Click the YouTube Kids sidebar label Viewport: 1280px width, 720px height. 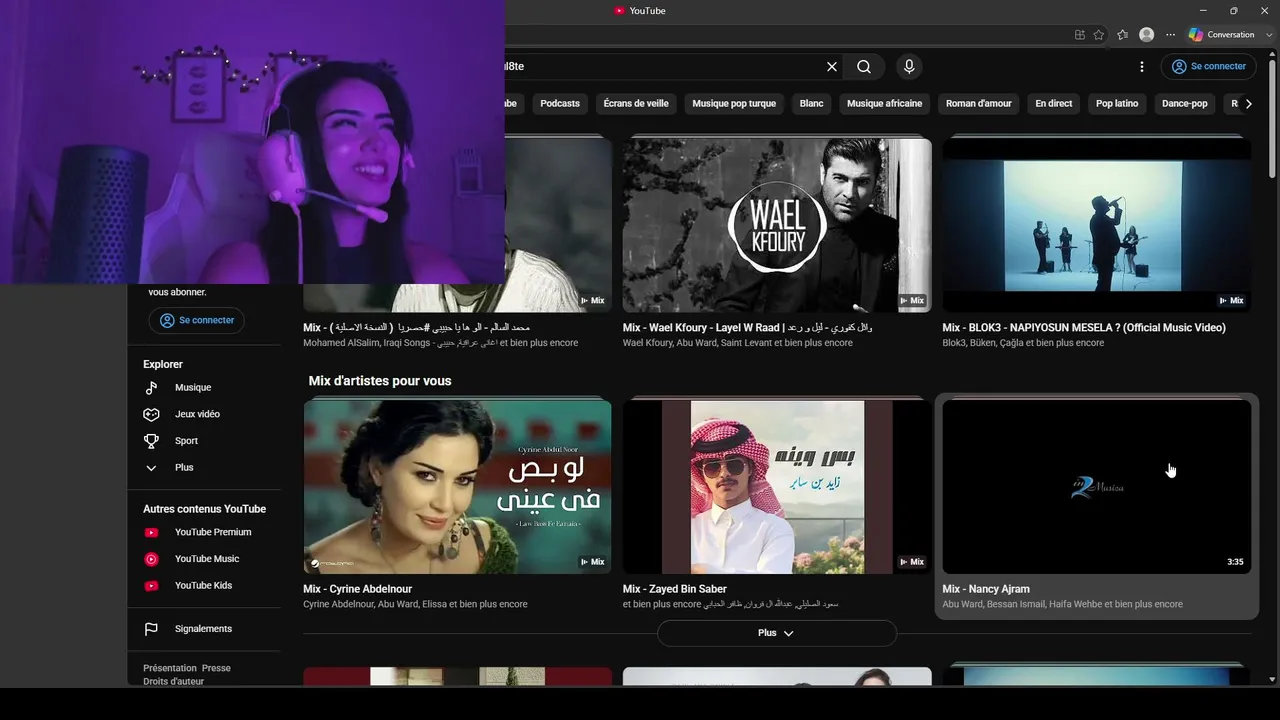point(203,586)
